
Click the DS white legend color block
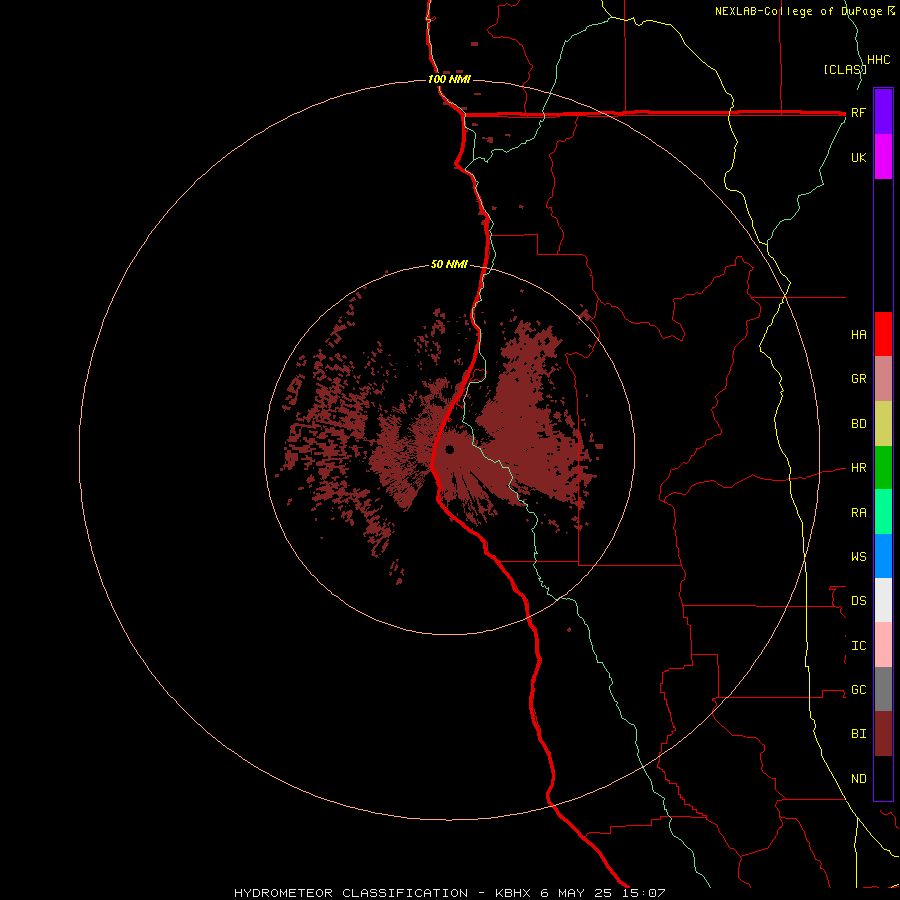(883, 600)
